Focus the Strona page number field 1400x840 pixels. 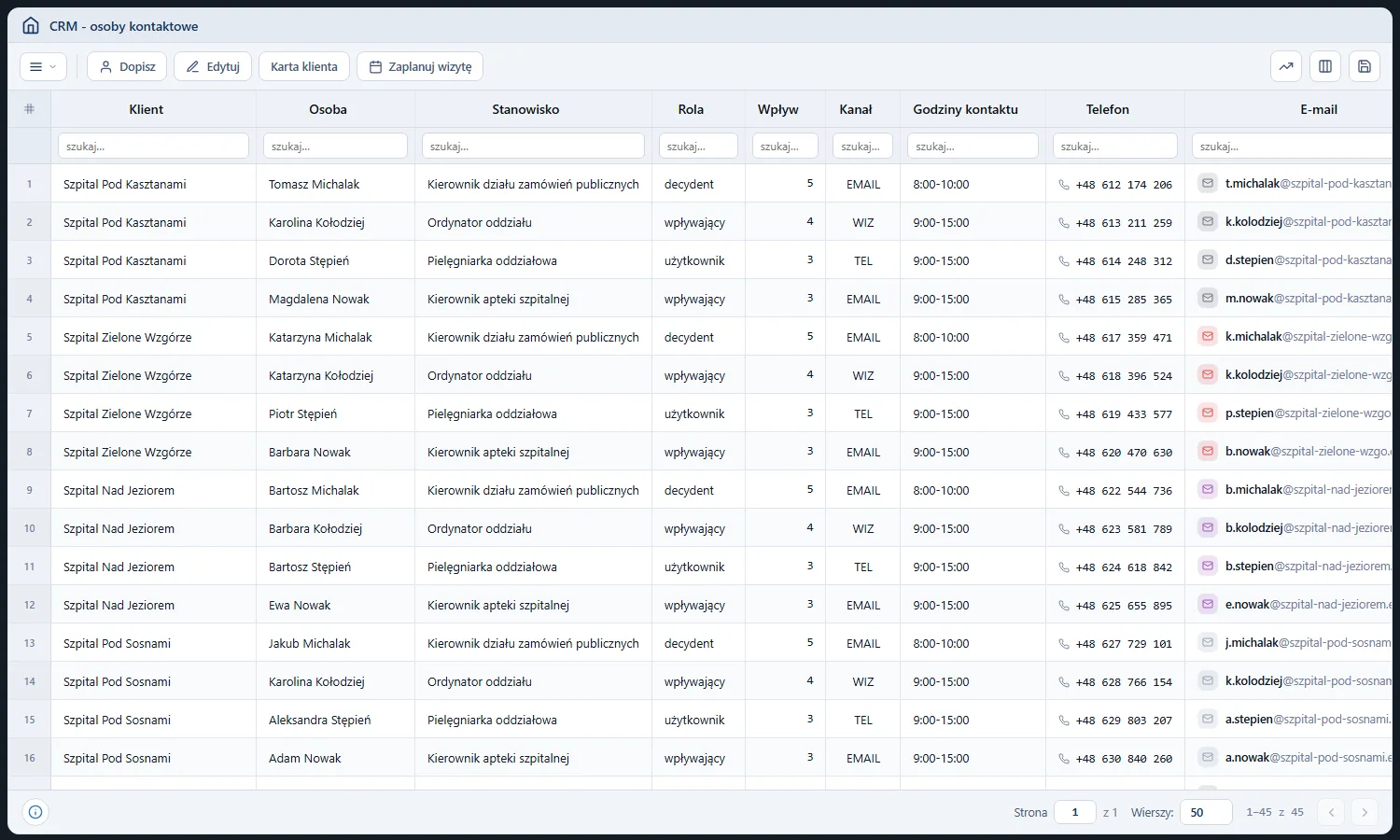coord(1075,812)
